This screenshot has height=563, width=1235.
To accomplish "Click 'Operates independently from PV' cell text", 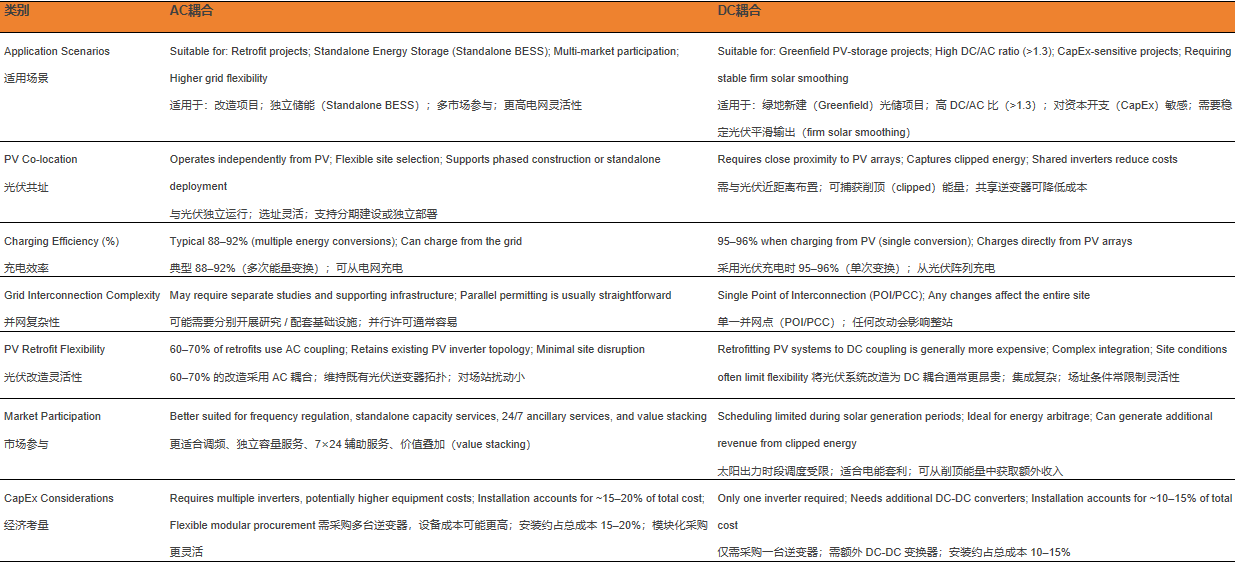I will pyautogui.click(x=249, y=159).
